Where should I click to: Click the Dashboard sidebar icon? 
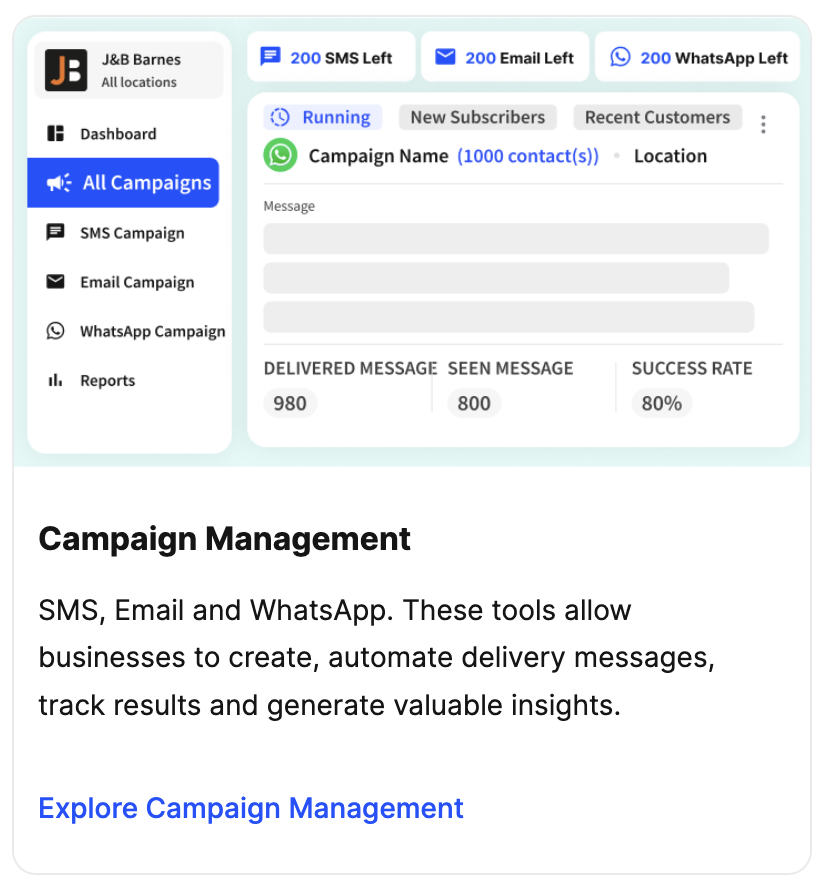tap(56, 134)
